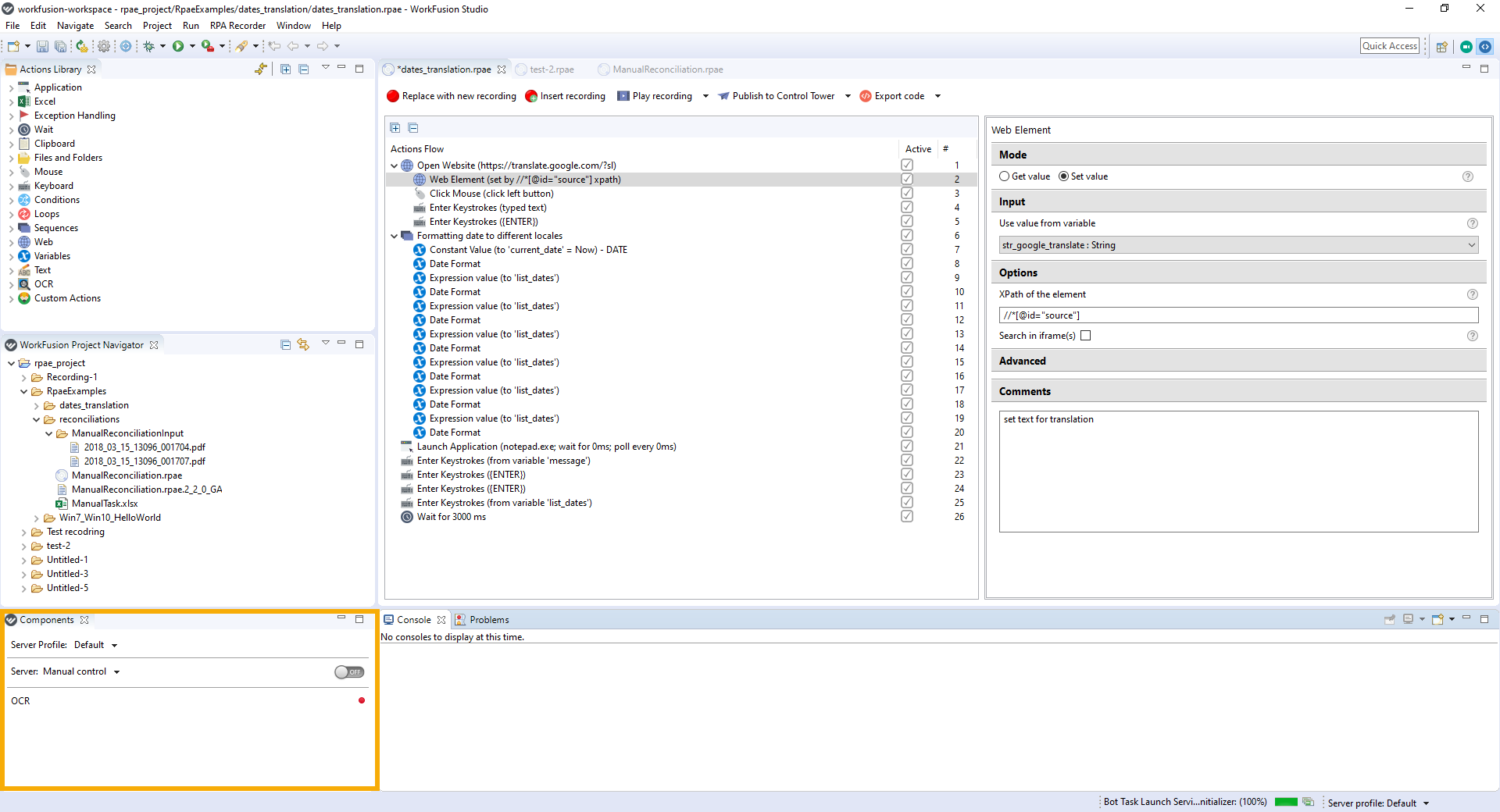Screen dimensions: 1500x812
Task: Click the XPath of the element field
Action: [x=1239, y=315]
